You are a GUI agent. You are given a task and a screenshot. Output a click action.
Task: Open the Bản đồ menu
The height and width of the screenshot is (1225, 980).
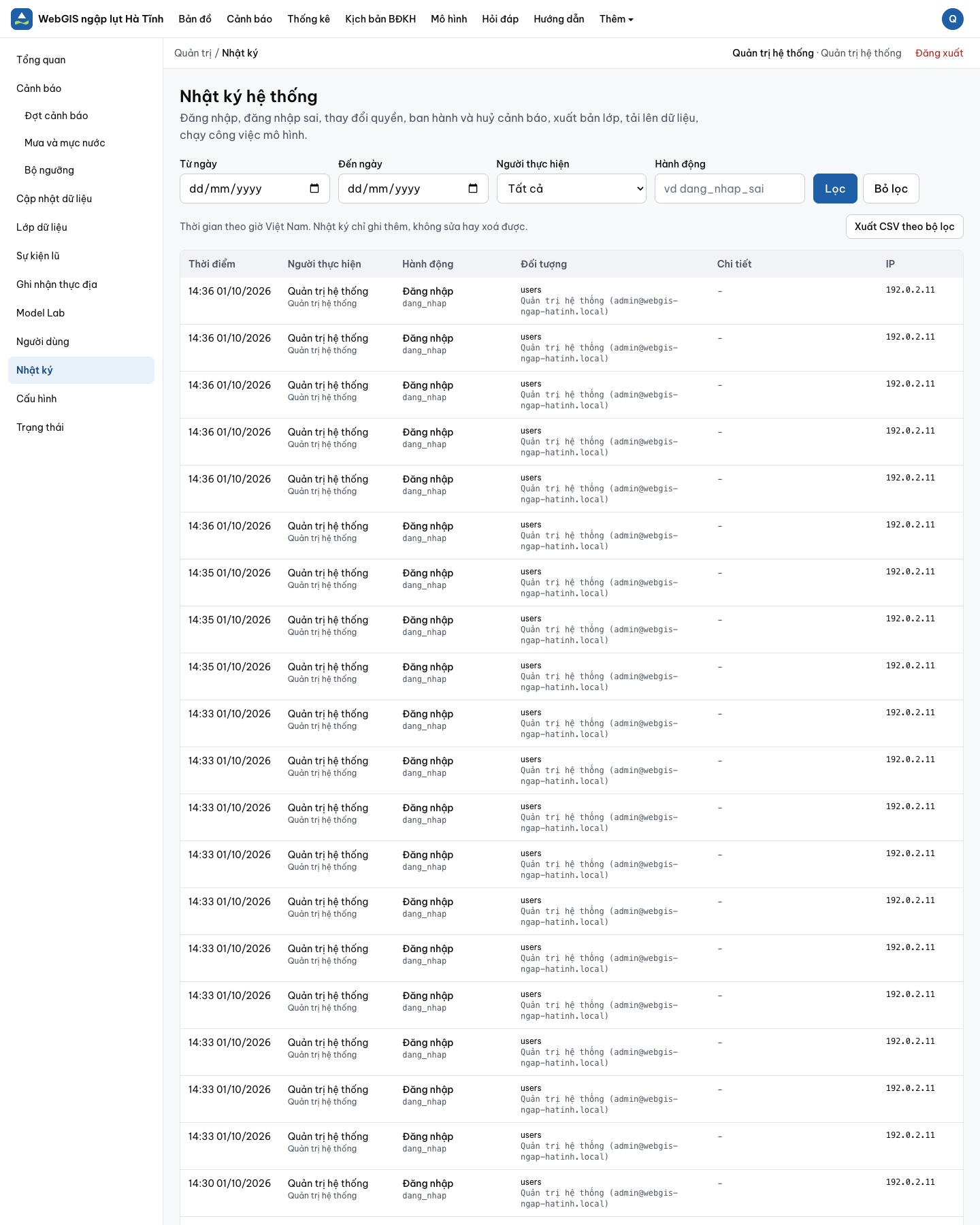(195, 19)
